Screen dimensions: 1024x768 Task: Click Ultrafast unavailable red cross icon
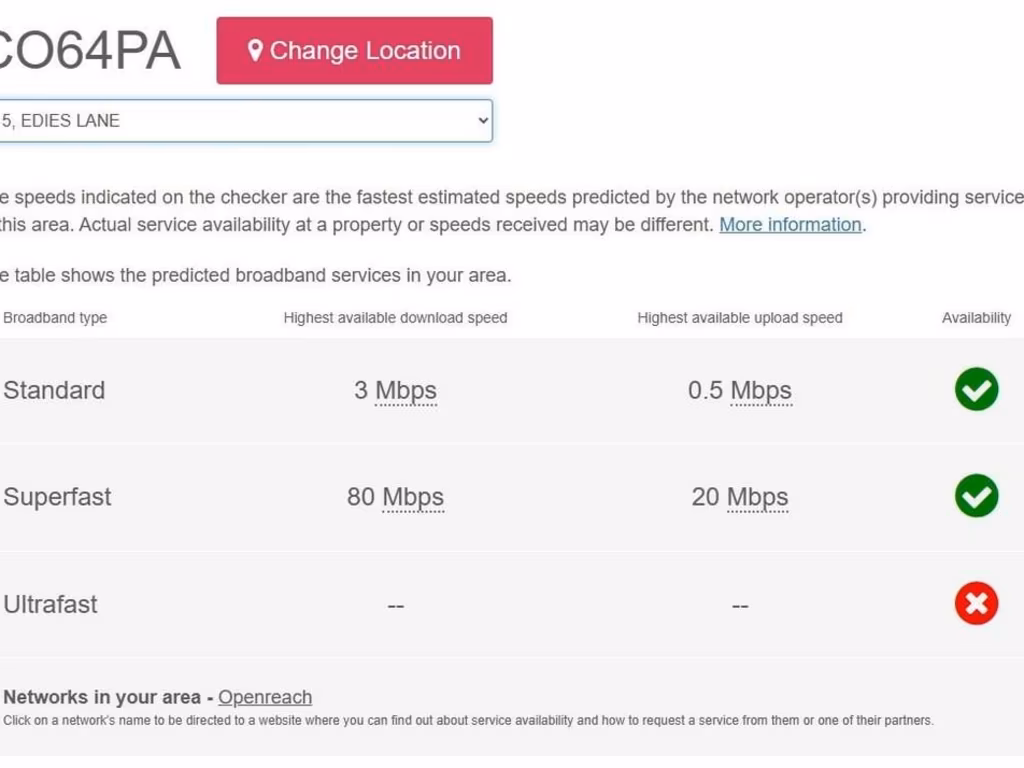point(976,603)
